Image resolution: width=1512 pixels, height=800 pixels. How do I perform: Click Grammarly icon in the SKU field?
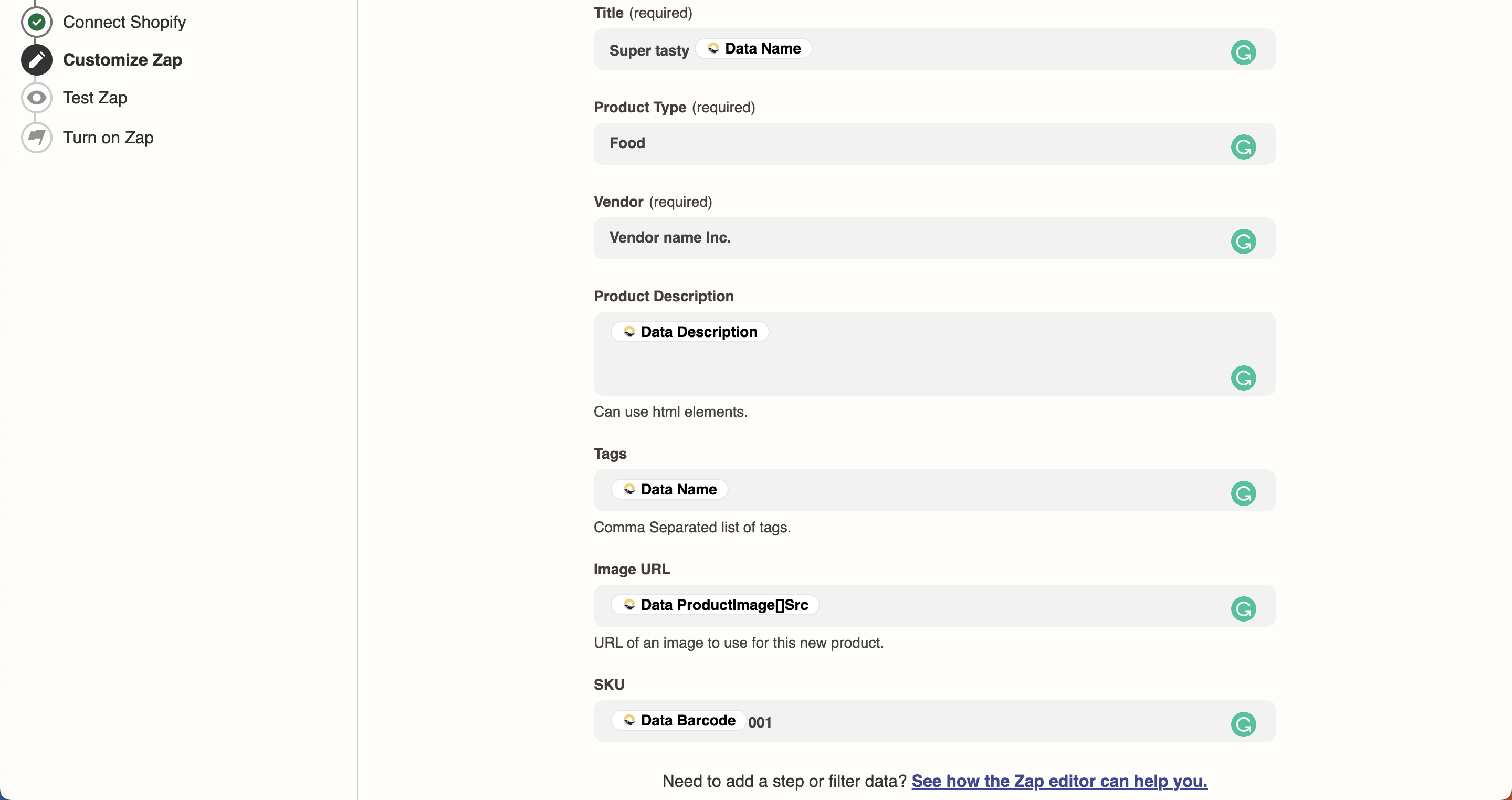click(x=1243, y=724)
